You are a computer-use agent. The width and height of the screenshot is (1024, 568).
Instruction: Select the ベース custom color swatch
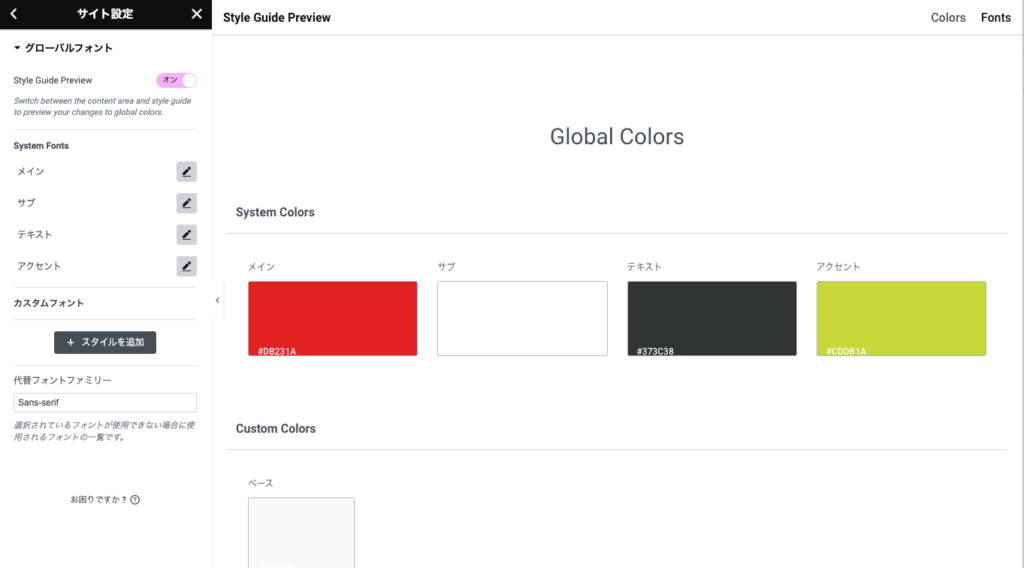pyautogui.click(x=301, y=532)
